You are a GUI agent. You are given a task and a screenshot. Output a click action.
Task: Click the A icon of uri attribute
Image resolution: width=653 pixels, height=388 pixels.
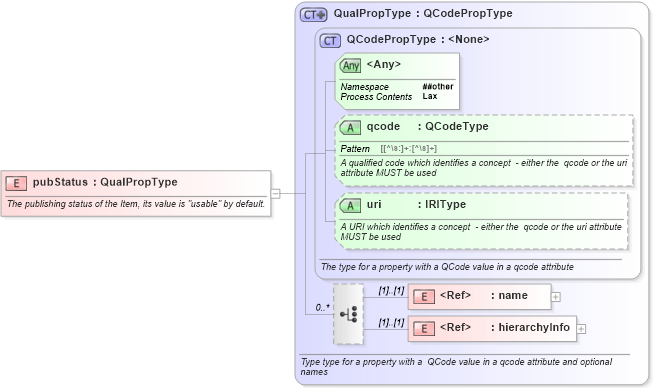pos(350,206)
